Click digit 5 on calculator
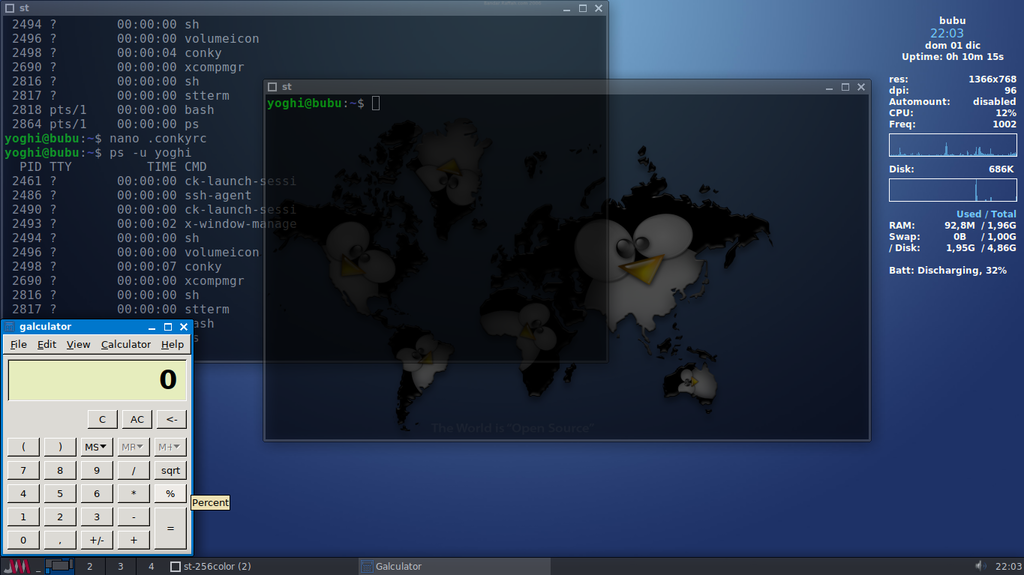Viewport: 1024px width, 575px height. [x=60, y=494]
